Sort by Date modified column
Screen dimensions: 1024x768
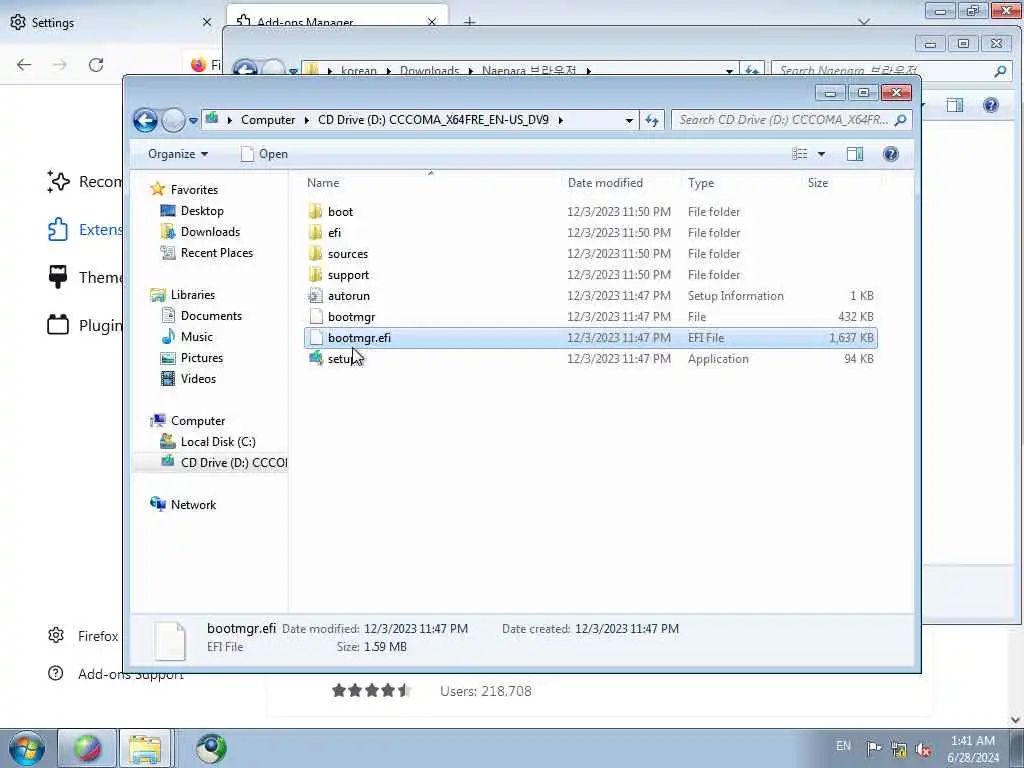tap(605, 183)
